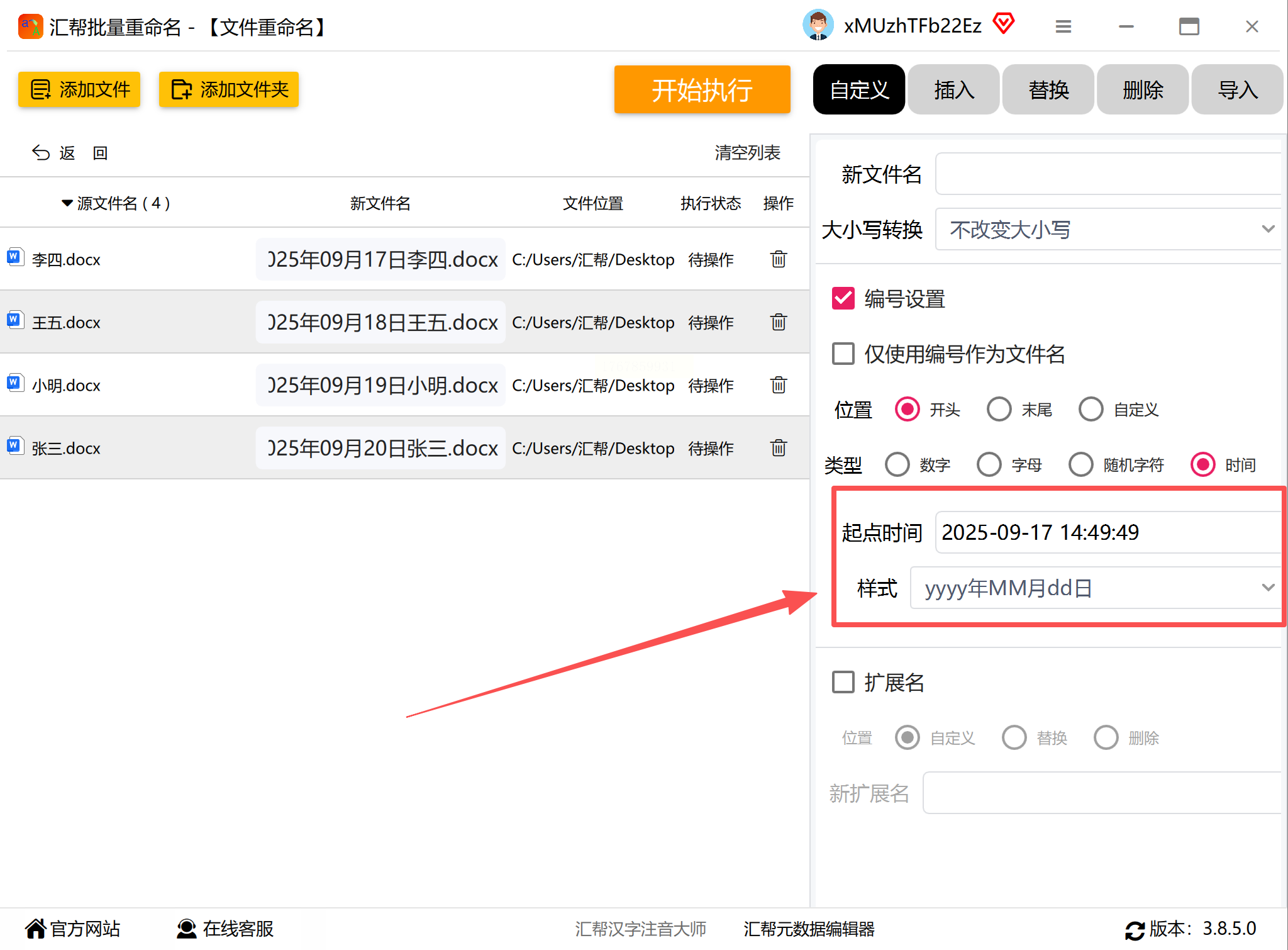This screenshot has height=950, width=1288.
Task: Open the 样式 date format dropdown
Action: (x=1096, y=588)
